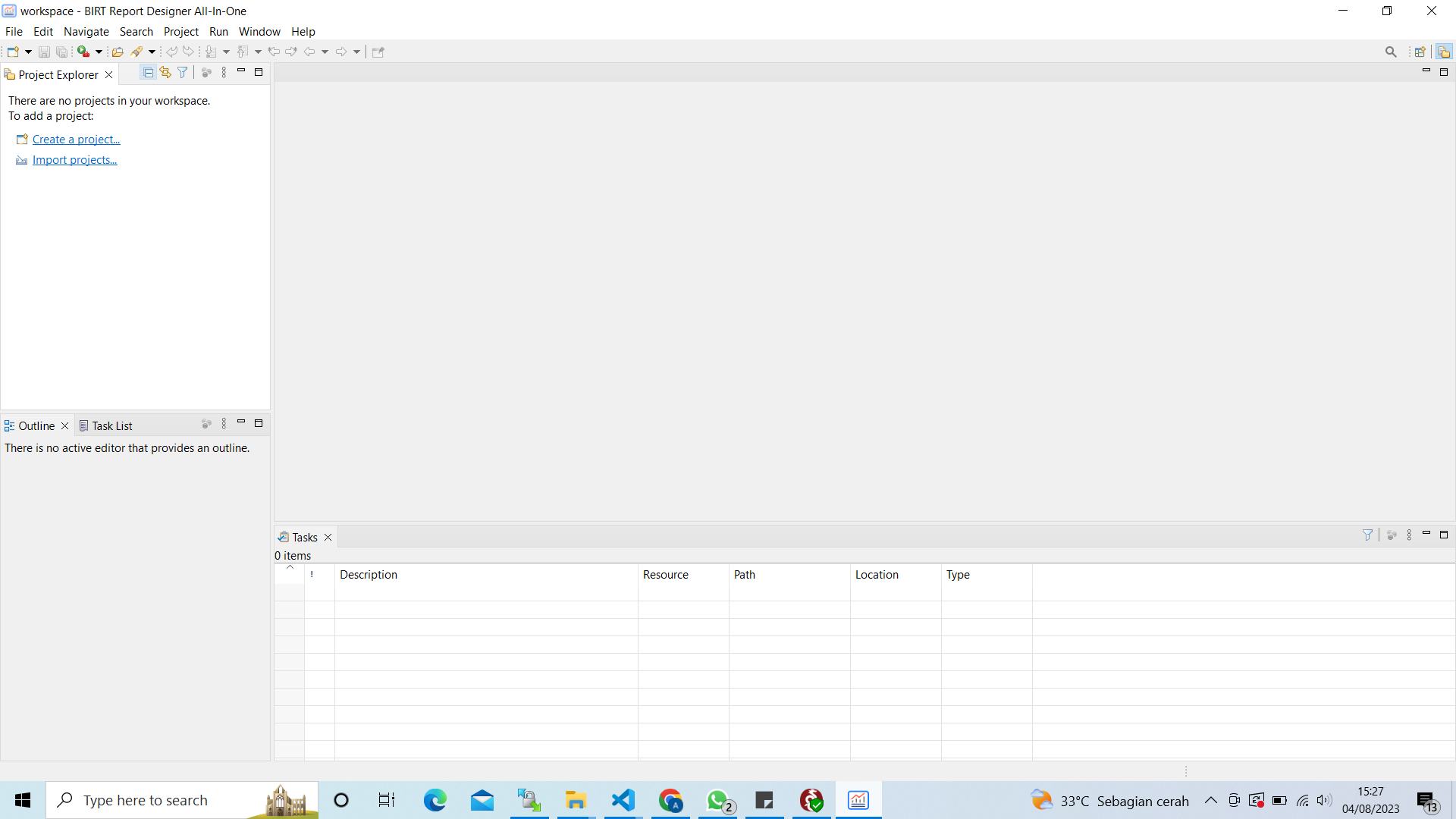The image size is (1456, 819).
Task: Click the Create a project link
Action: point(76,140)
